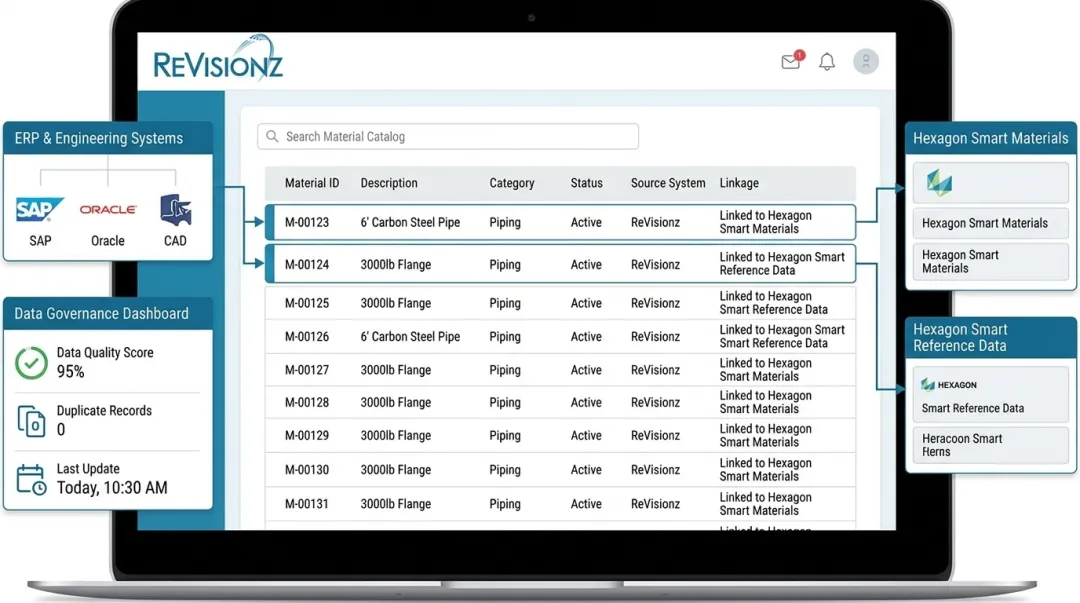1080x603 pixels.
Task: Sort by Description column header
Action: (388, 183)
